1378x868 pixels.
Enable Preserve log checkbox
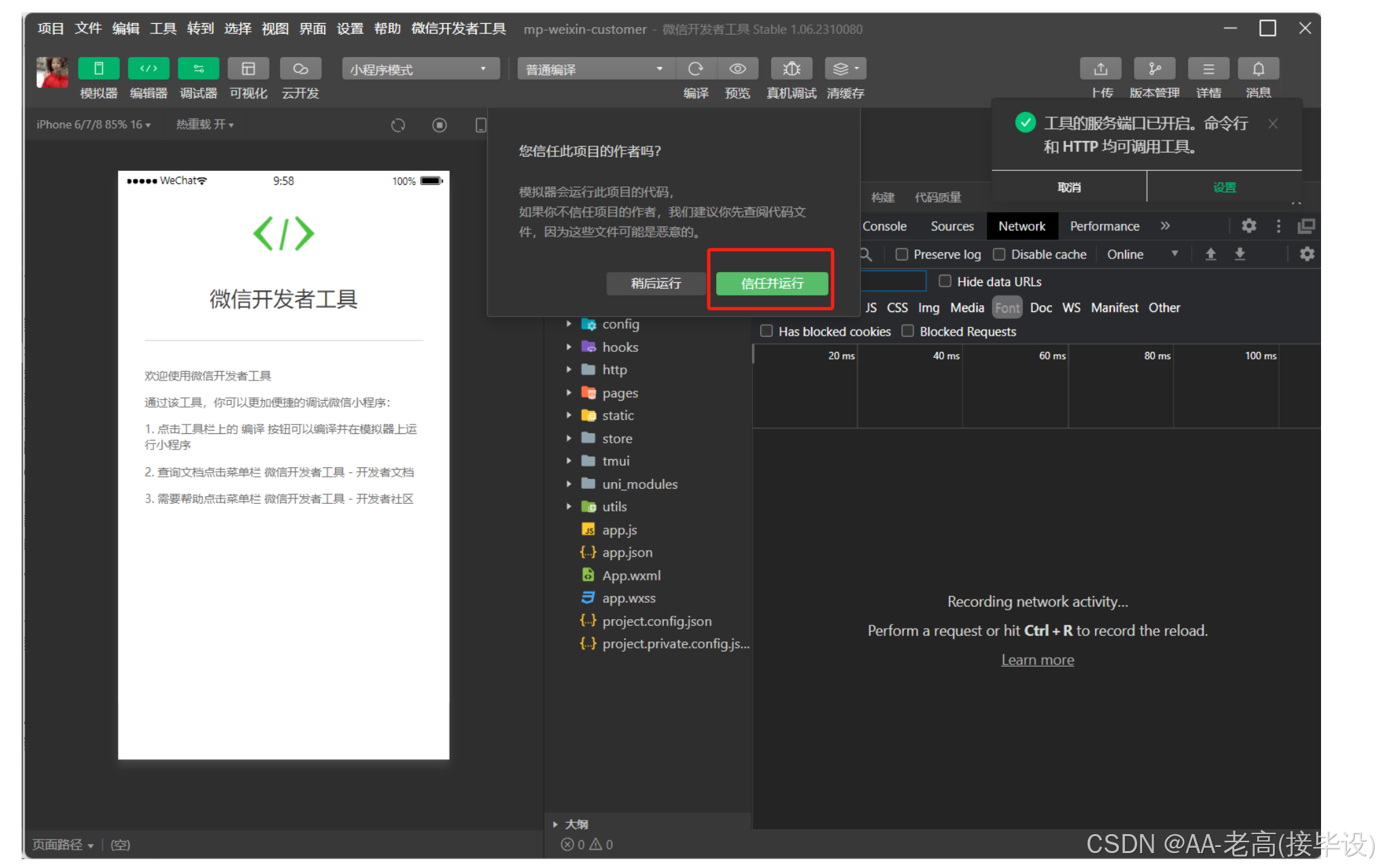tap(901, 254)
